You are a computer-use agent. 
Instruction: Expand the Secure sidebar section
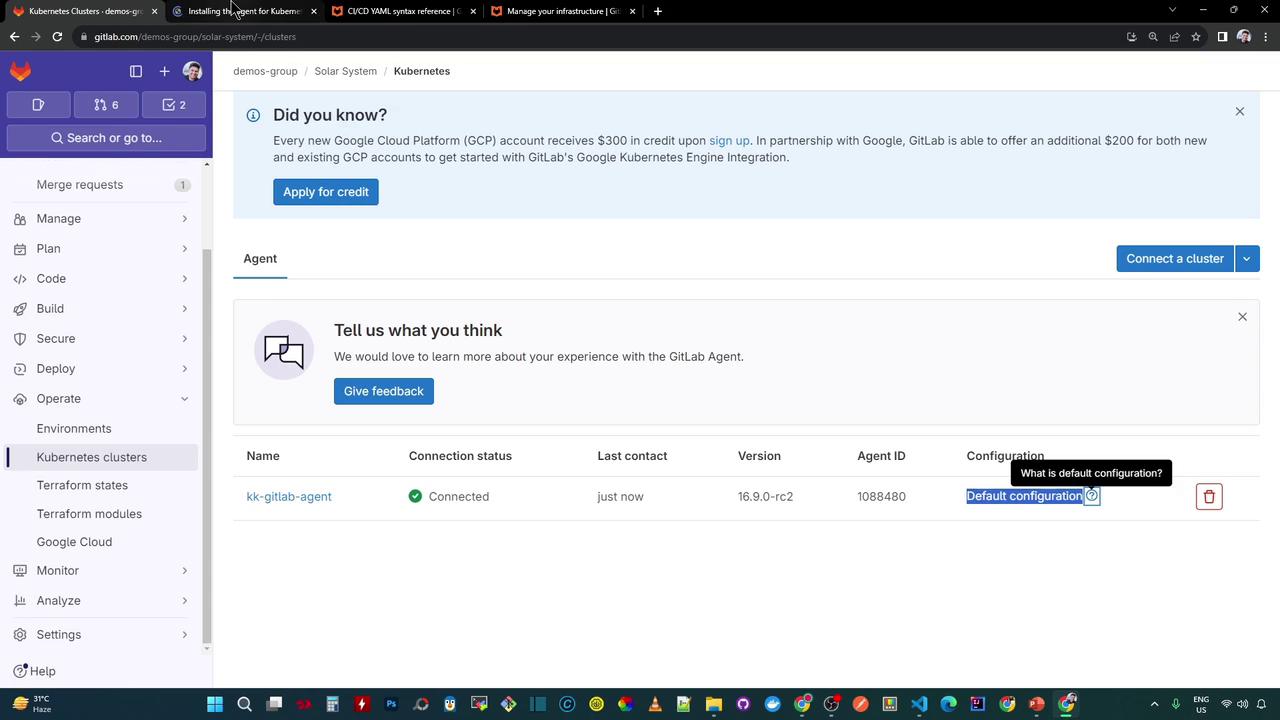click(x=103, y=338)
